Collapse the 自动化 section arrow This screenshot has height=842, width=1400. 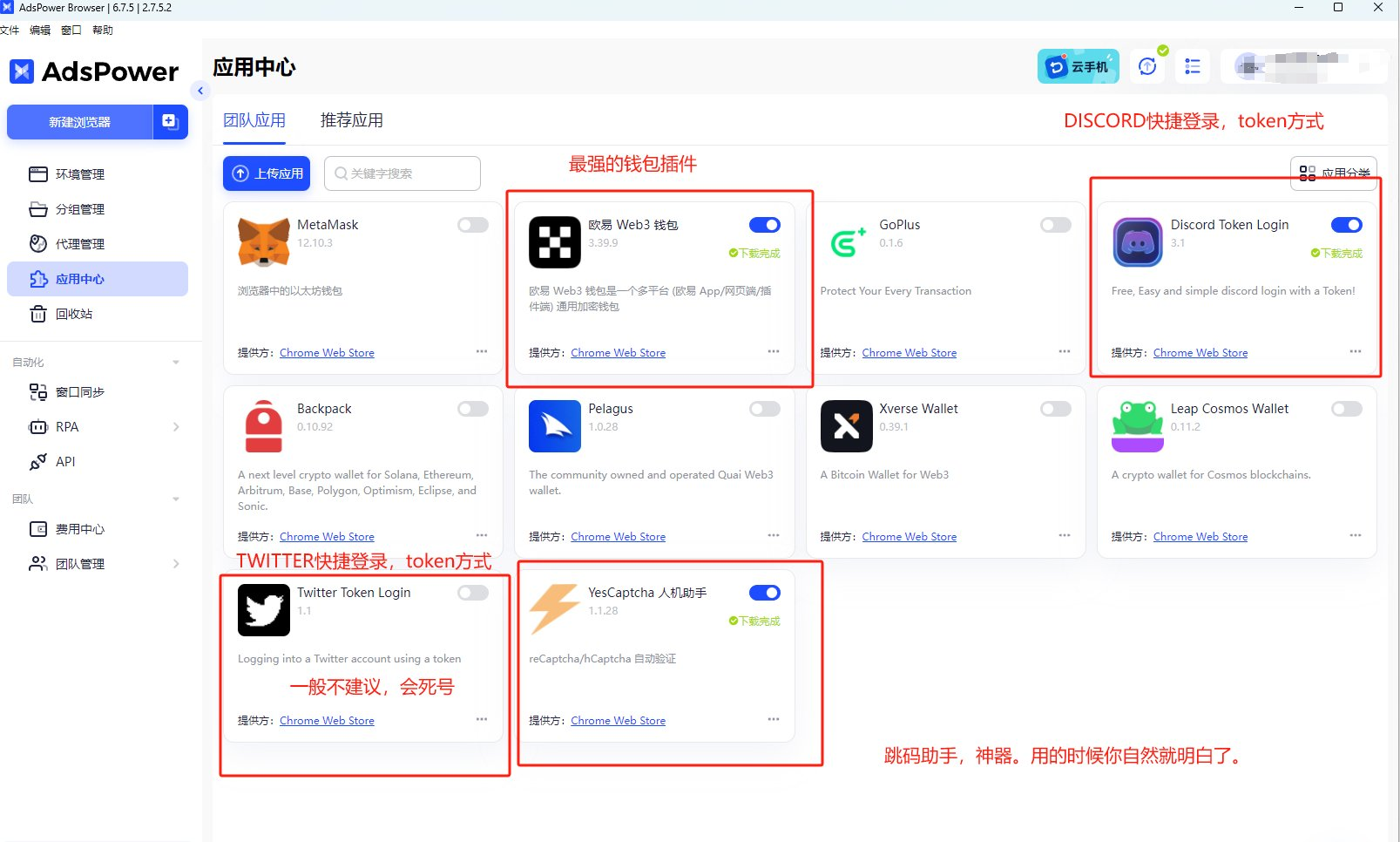[176, 363]
